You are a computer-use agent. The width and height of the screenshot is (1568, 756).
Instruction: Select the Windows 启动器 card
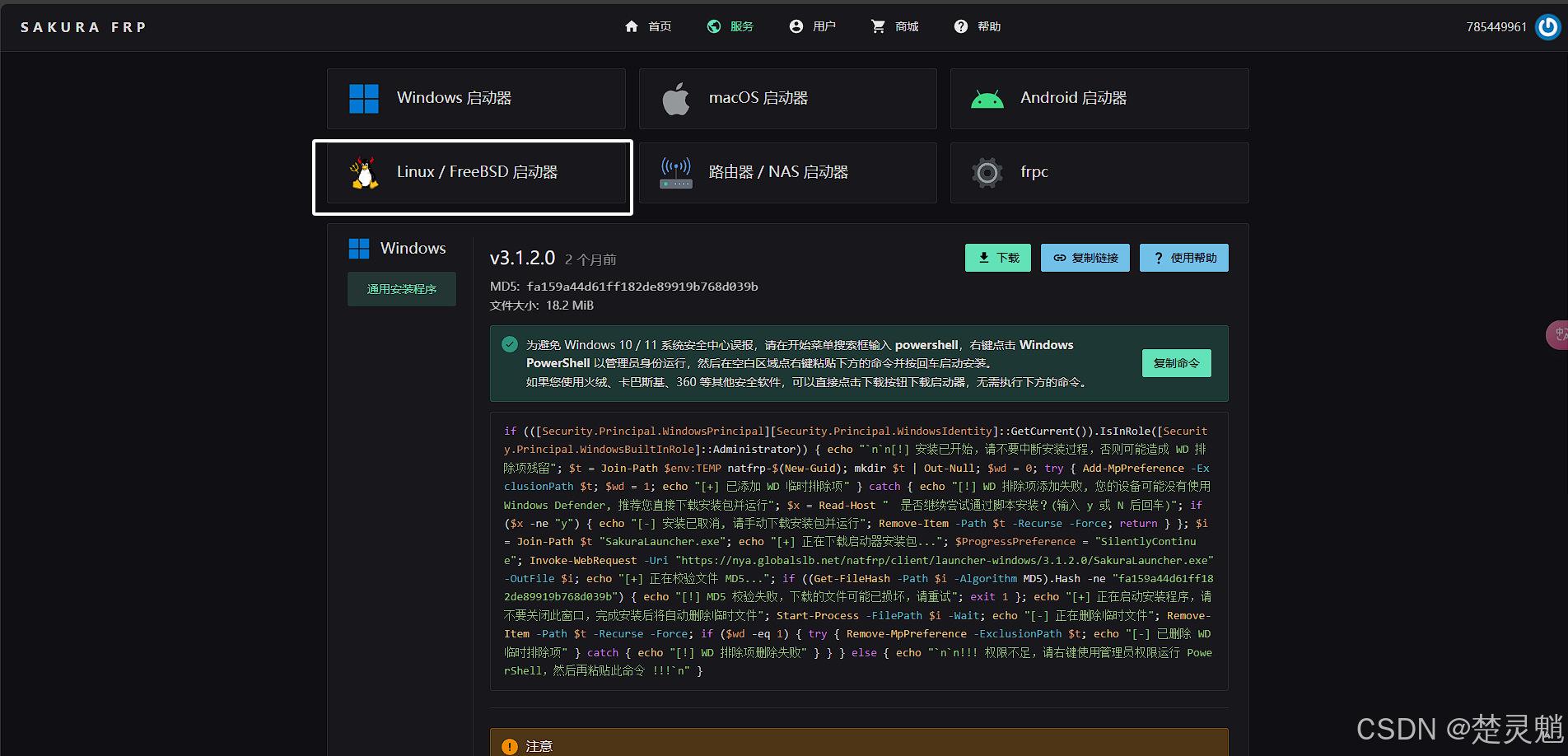click(476, 98)
